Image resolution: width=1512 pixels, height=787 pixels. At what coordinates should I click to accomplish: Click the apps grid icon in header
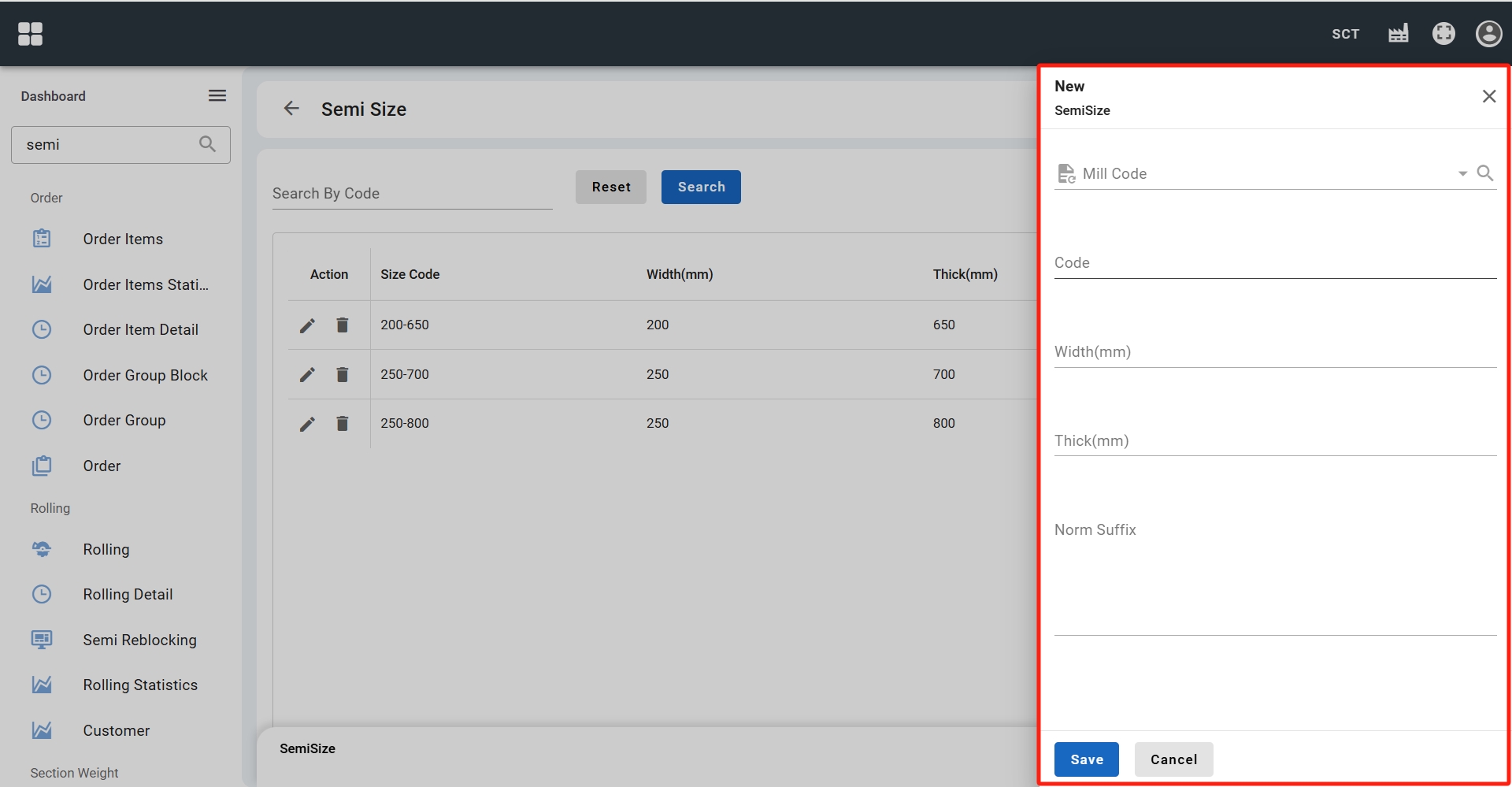click(x=30, y=34)
